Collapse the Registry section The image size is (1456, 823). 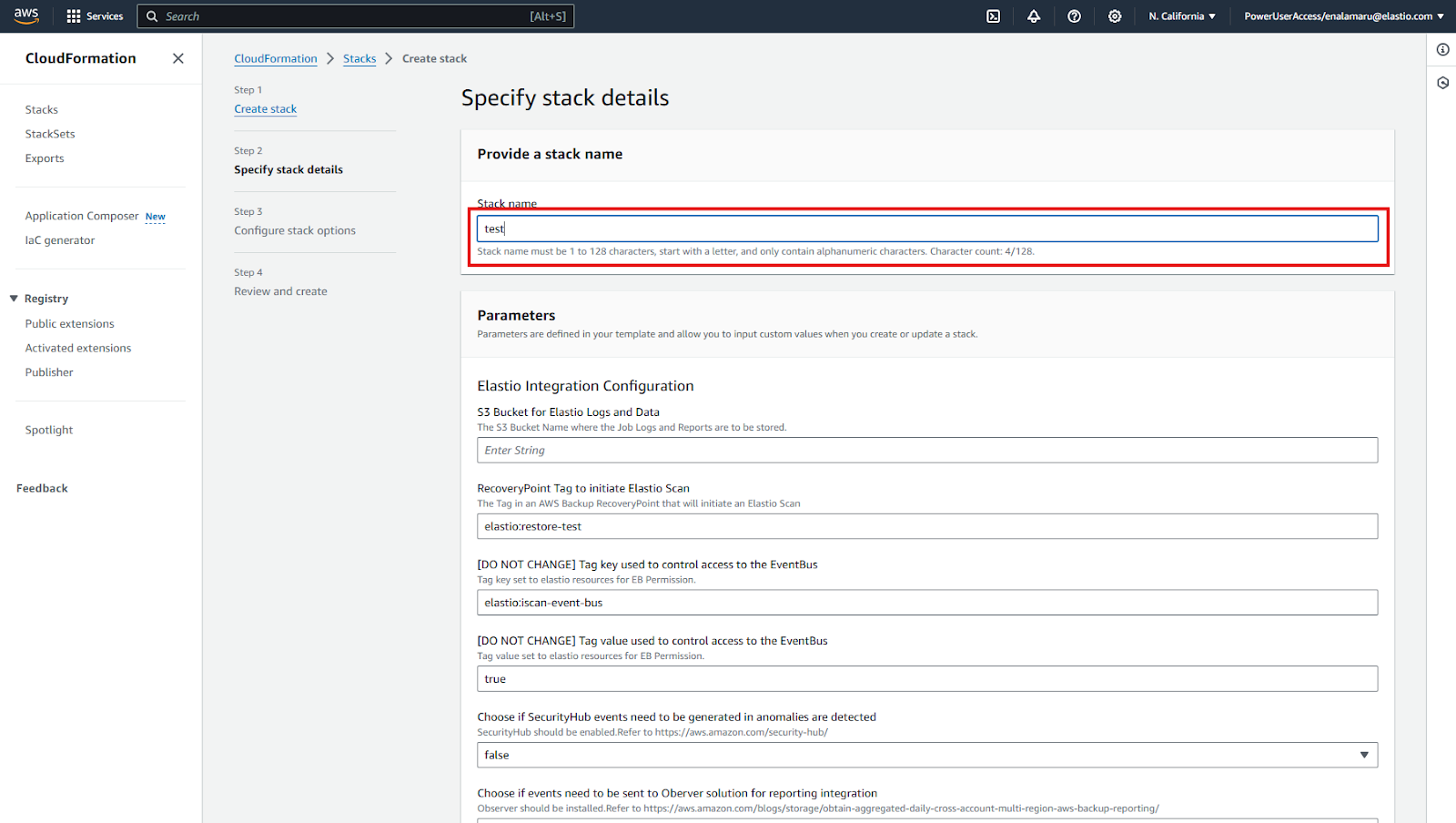(x=15, y=299)
